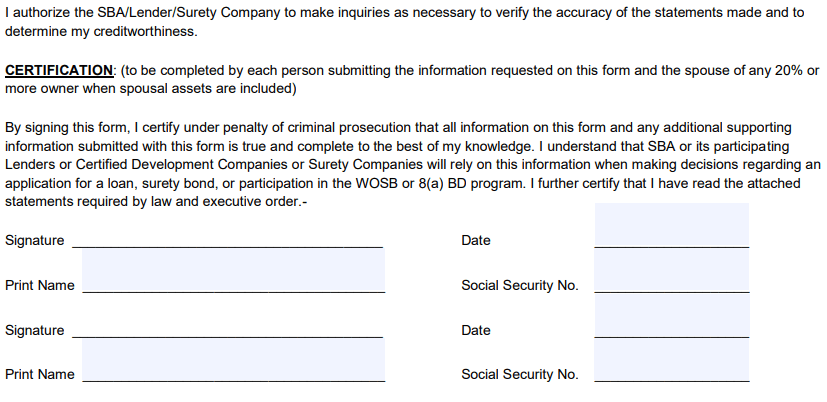Click the second Signature line
This screenshot has height=402, width=827.
[227, 331]
